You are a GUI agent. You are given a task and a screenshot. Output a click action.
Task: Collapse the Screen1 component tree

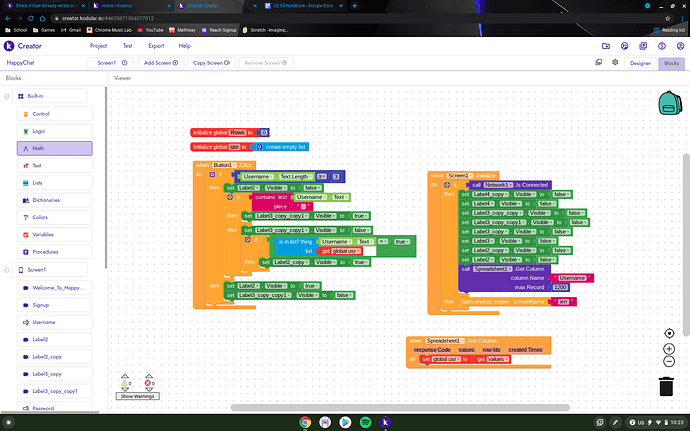point(7,270)
